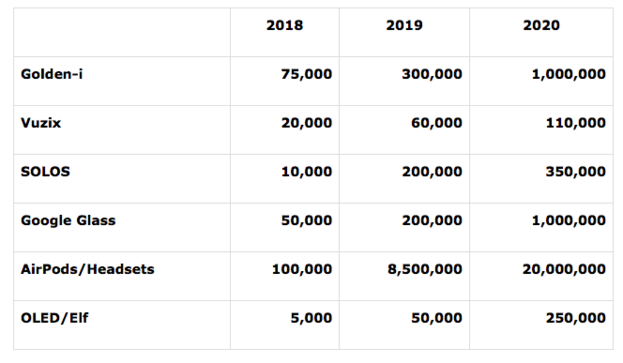This screenshot has width=623, height=363.
Task: Click the AirPods/Headsets row label
Action: pyautogui.click(x=87, y=269)
